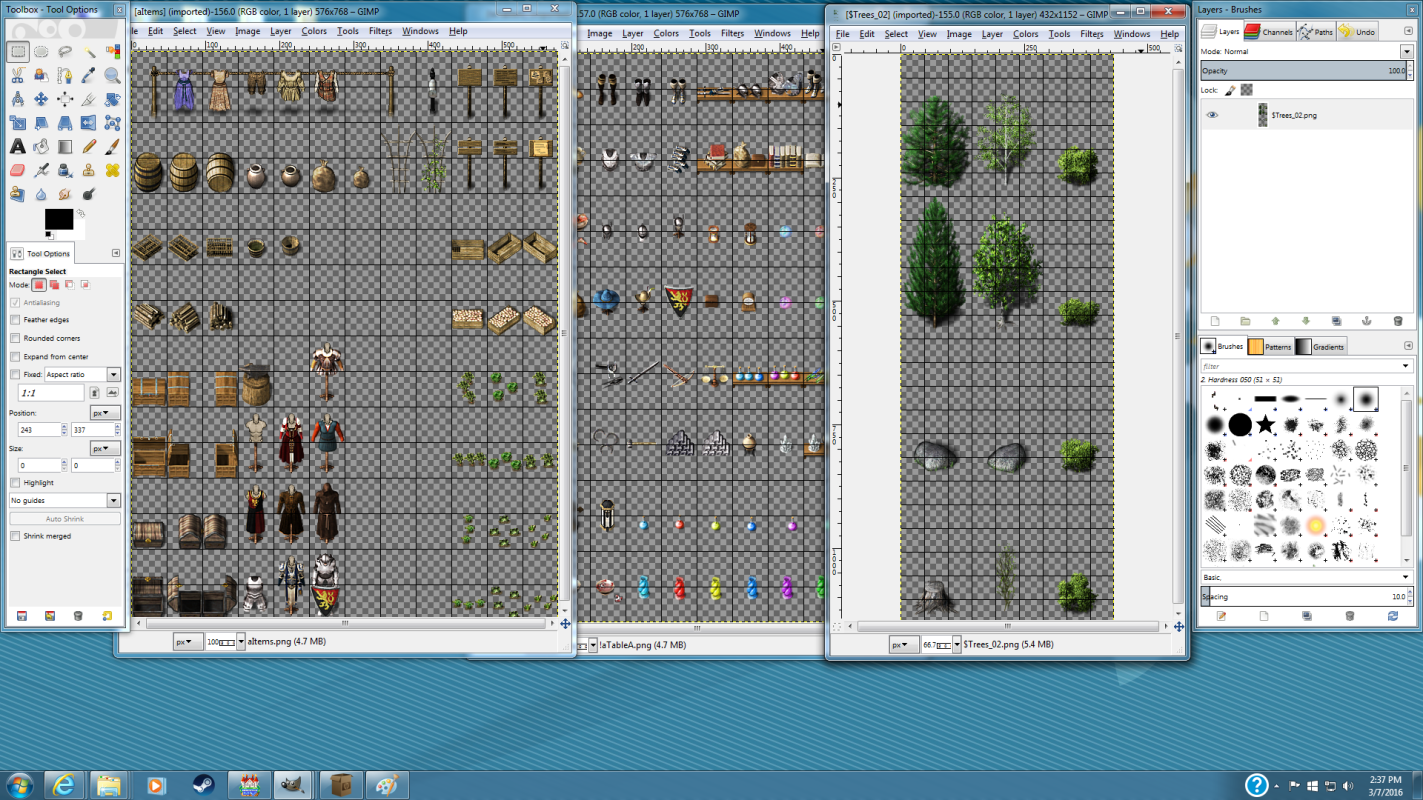Toggle visibility eye of $Trees_02.png layer
The width and height of the screenshot is (1423, 800).
pyautogui.click(x=1212, y=115)
